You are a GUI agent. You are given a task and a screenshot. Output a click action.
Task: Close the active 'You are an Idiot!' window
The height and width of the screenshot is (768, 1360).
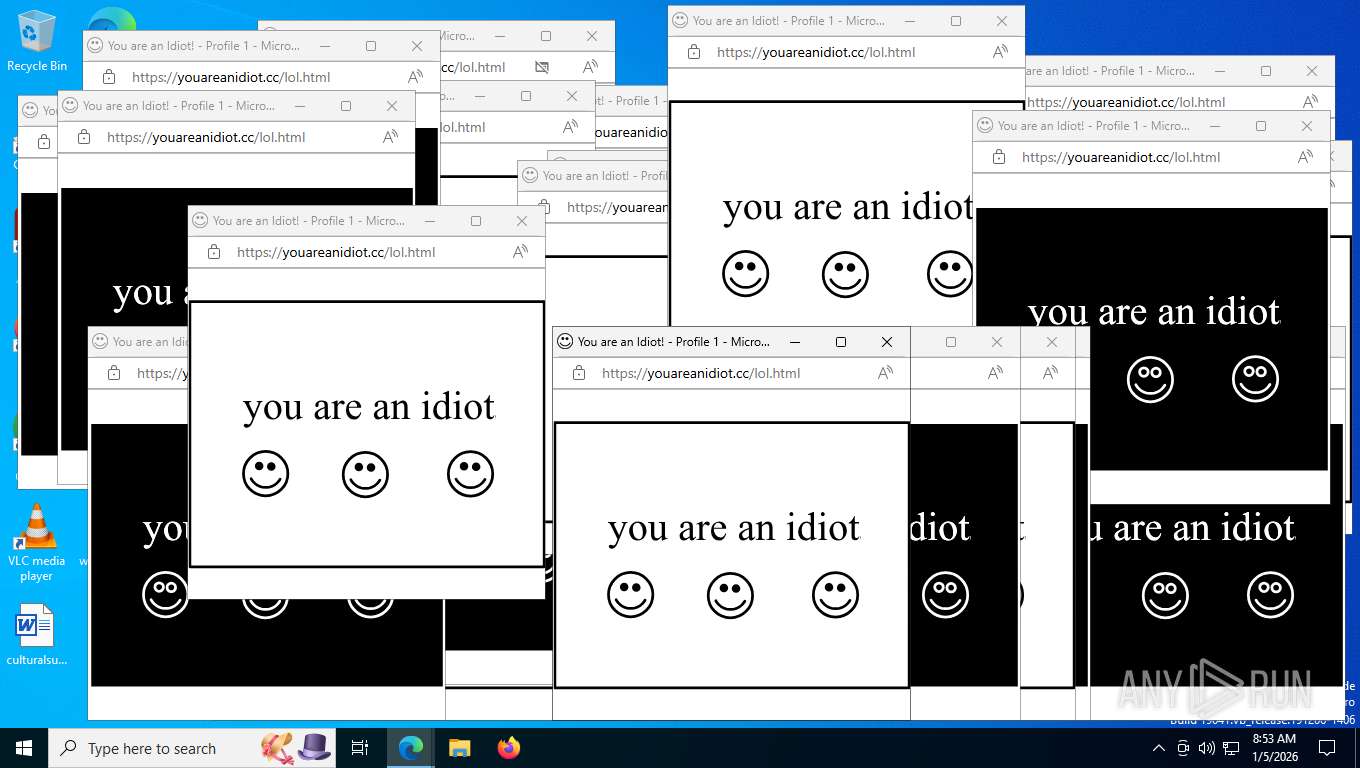coord(887,341)
